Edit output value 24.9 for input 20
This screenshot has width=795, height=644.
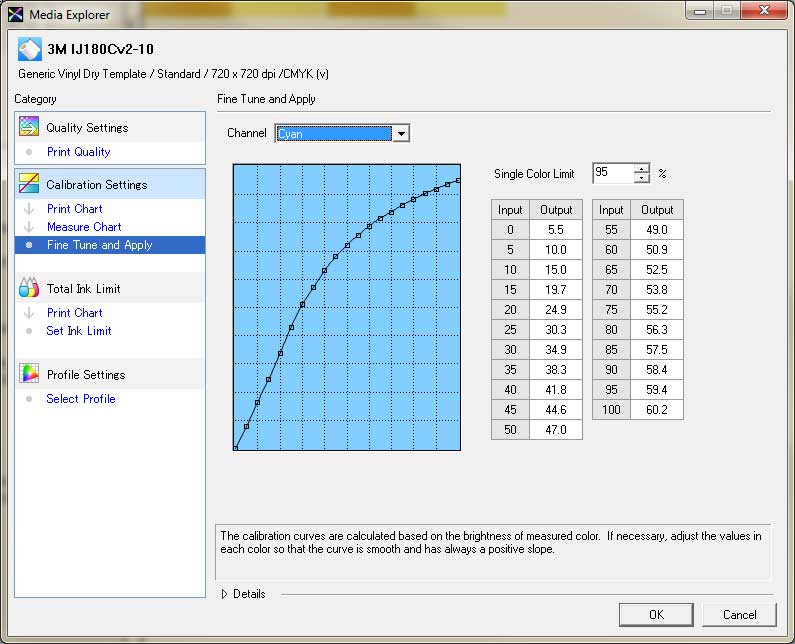[556, 309]
